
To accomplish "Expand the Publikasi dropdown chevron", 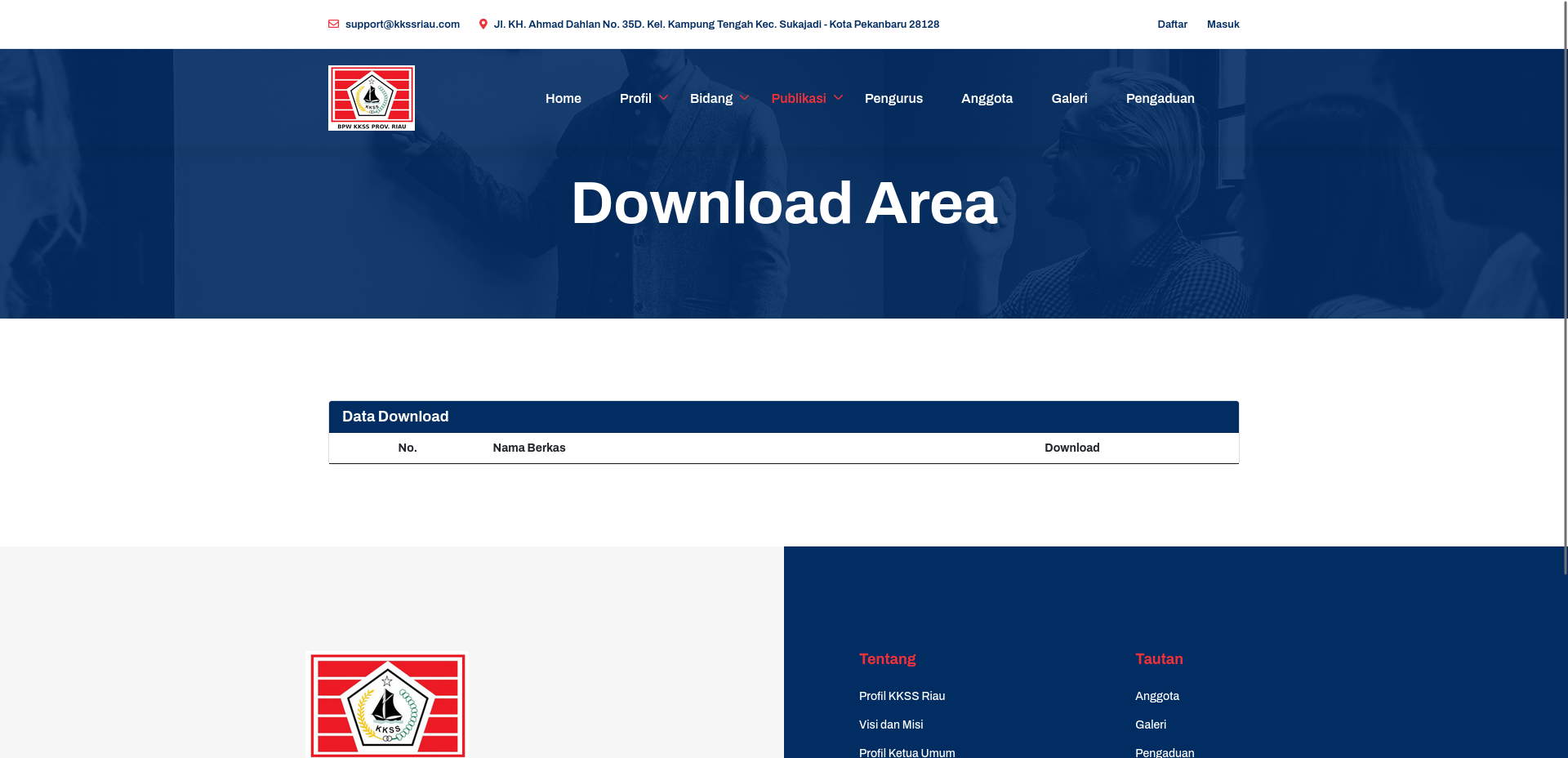I will [838, 98].
